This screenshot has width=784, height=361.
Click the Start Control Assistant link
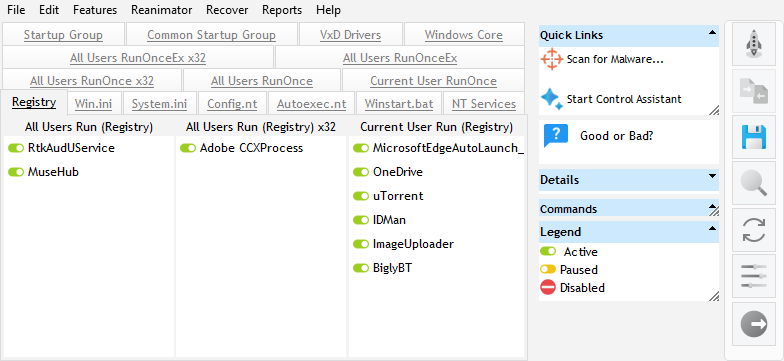coord(624,99)
